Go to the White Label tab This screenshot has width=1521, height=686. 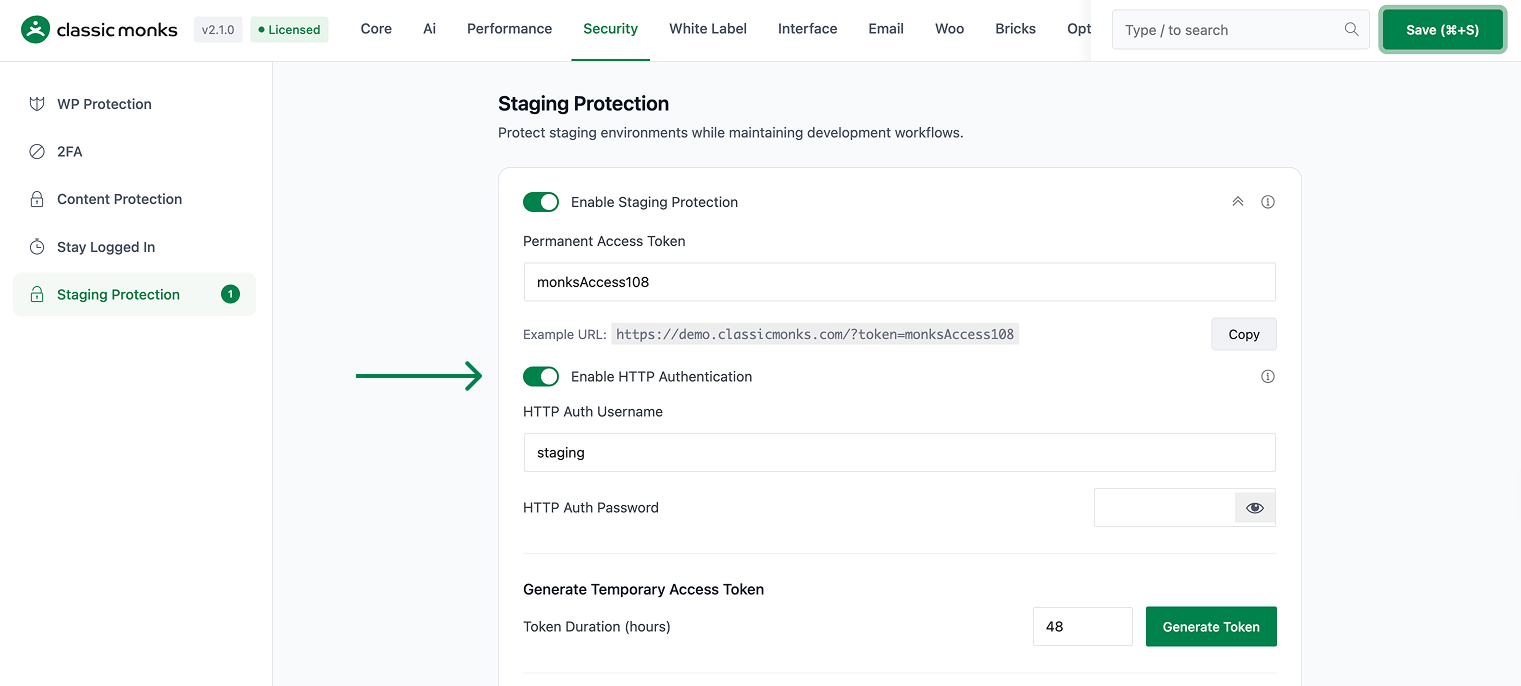[x=708, y=29]
